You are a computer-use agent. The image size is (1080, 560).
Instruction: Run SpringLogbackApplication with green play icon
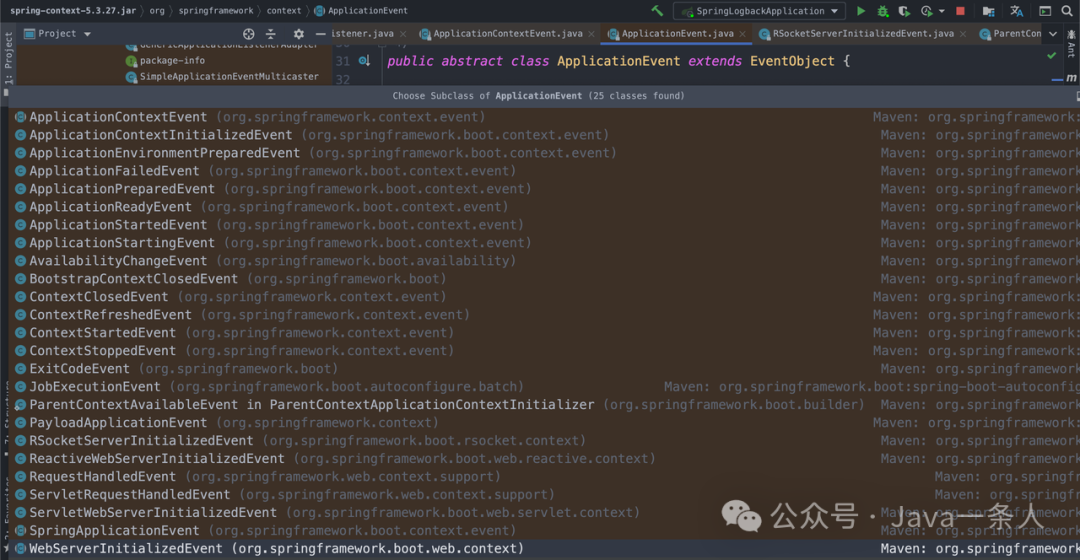pyautogui.click(x=861, y=11)
